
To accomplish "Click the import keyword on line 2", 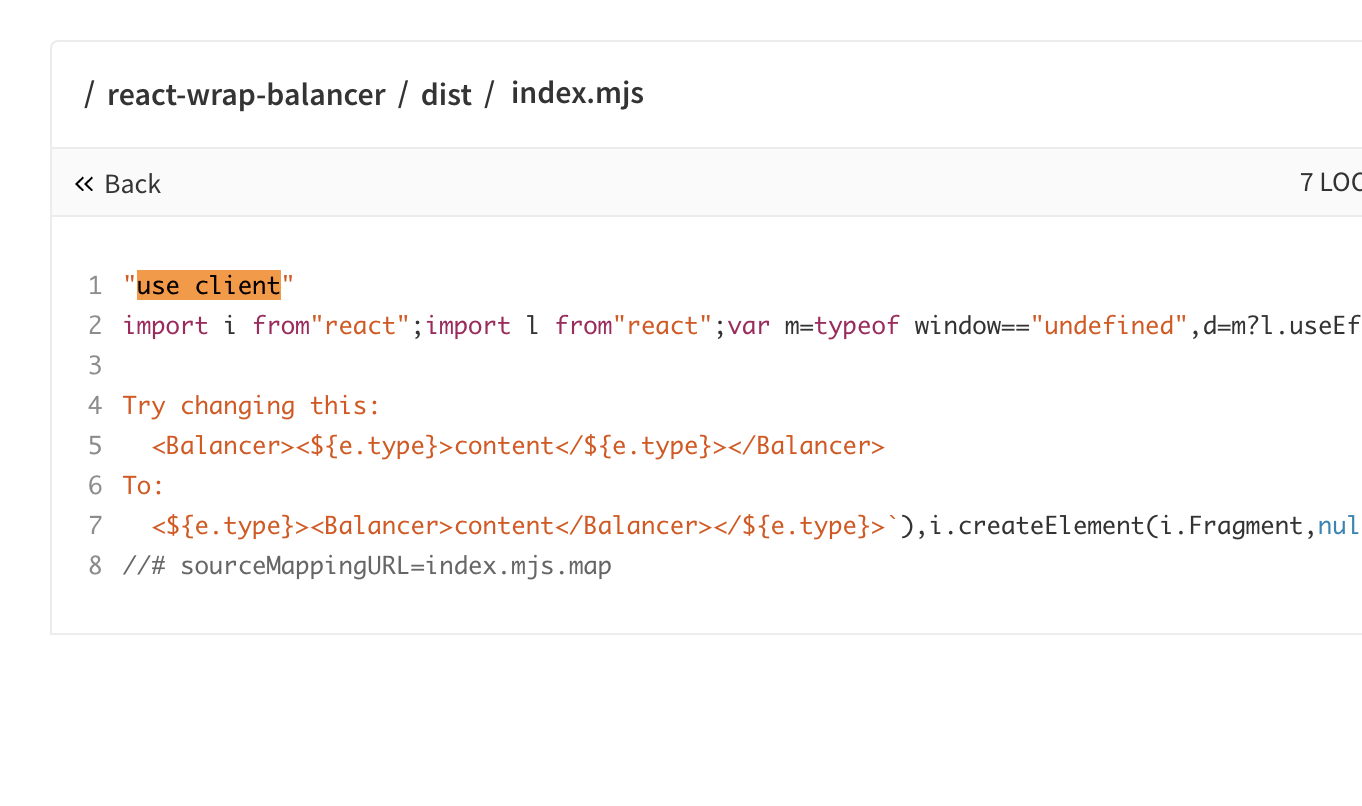I will pos(166,325).
